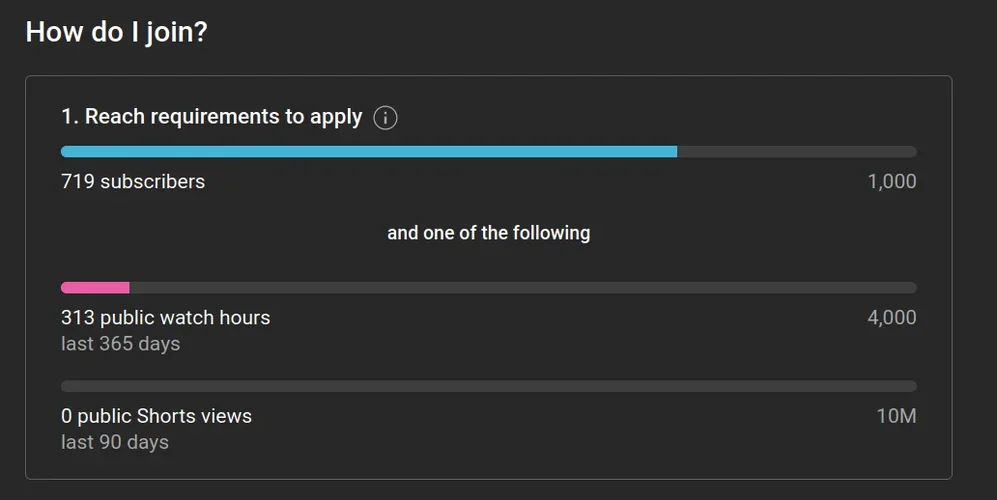
Task: Click the "719 subscribers" label
Action: tap(133, 181)
